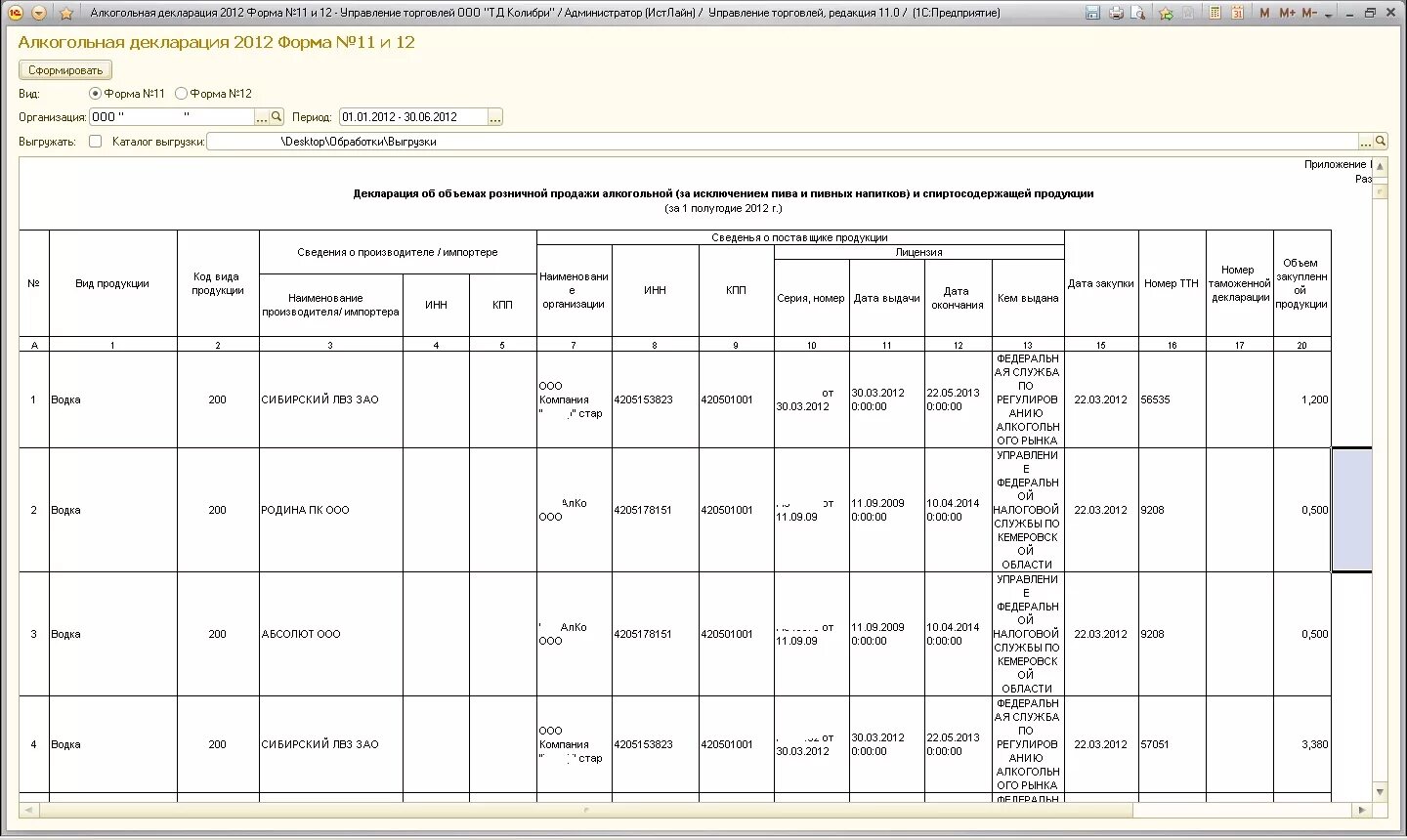Click the Сведения о производителе / импортере header
Screen dimensions: 1407x840
pyautogui.click(x=398, y=252)
